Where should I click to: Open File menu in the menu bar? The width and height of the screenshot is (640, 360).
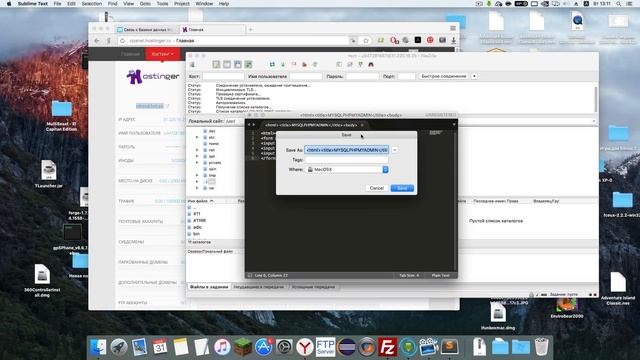57,4
